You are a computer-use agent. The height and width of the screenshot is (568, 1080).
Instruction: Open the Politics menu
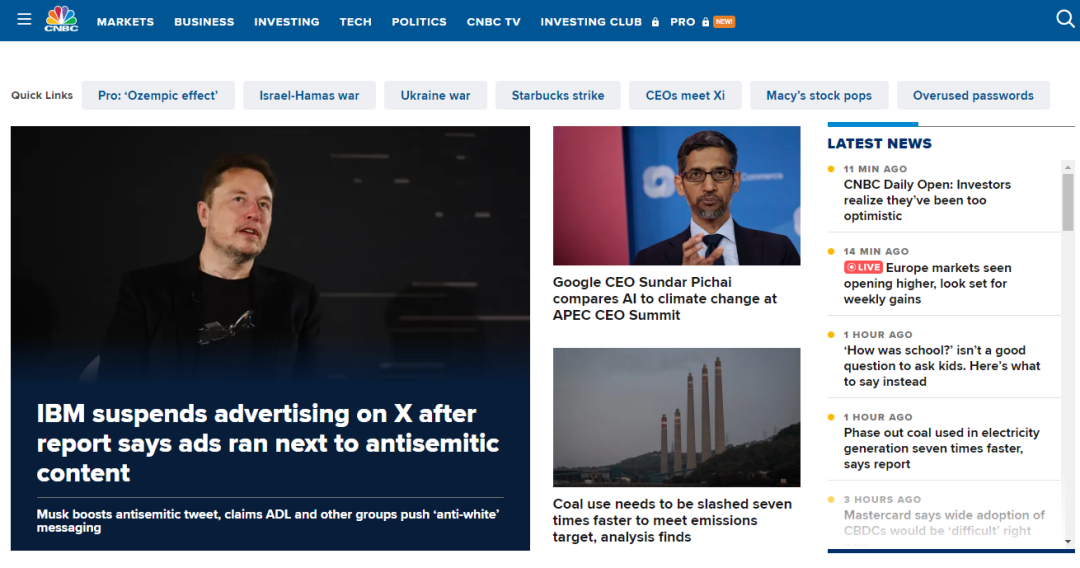(x=419, y=22)
